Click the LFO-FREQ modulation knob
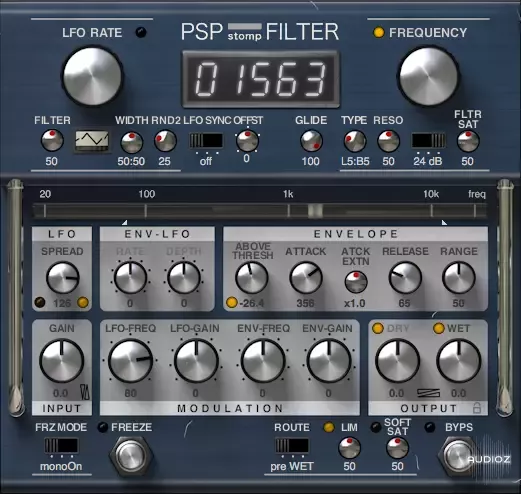The height and width of the screenshot is (494, 521). coord(130,361)
